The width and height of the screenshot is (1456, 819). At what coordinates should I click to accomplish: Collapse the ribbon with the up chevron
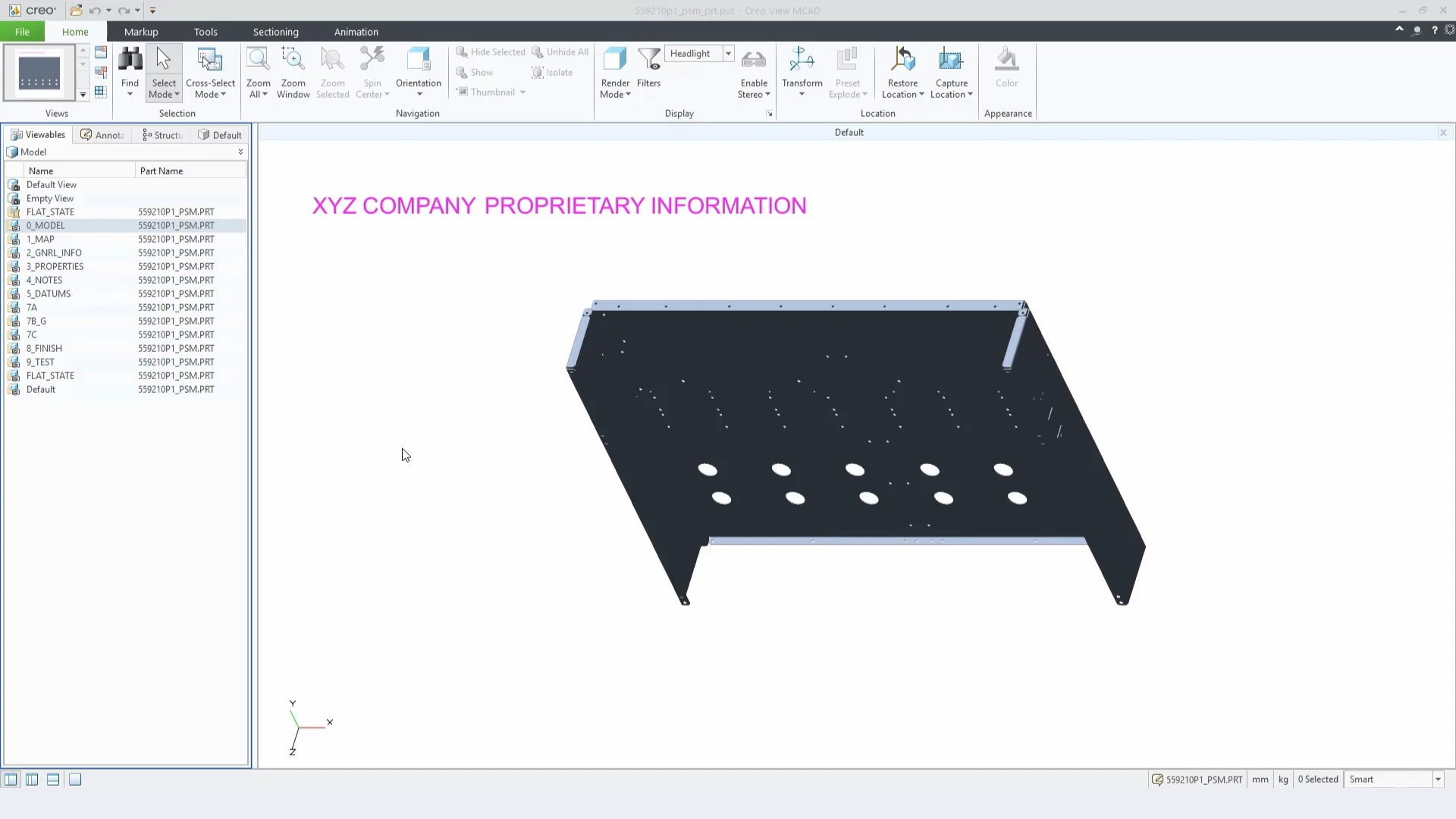(1399, 30)
